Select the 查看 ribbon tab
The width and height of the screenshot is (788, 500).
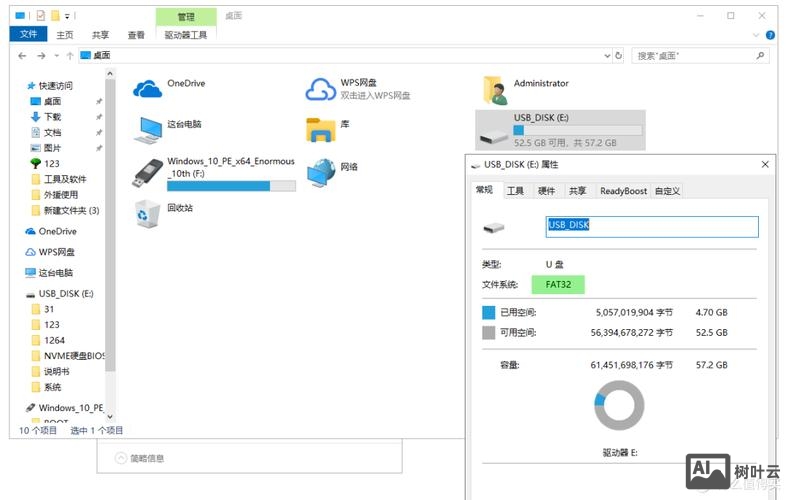[x=136, y=35]
